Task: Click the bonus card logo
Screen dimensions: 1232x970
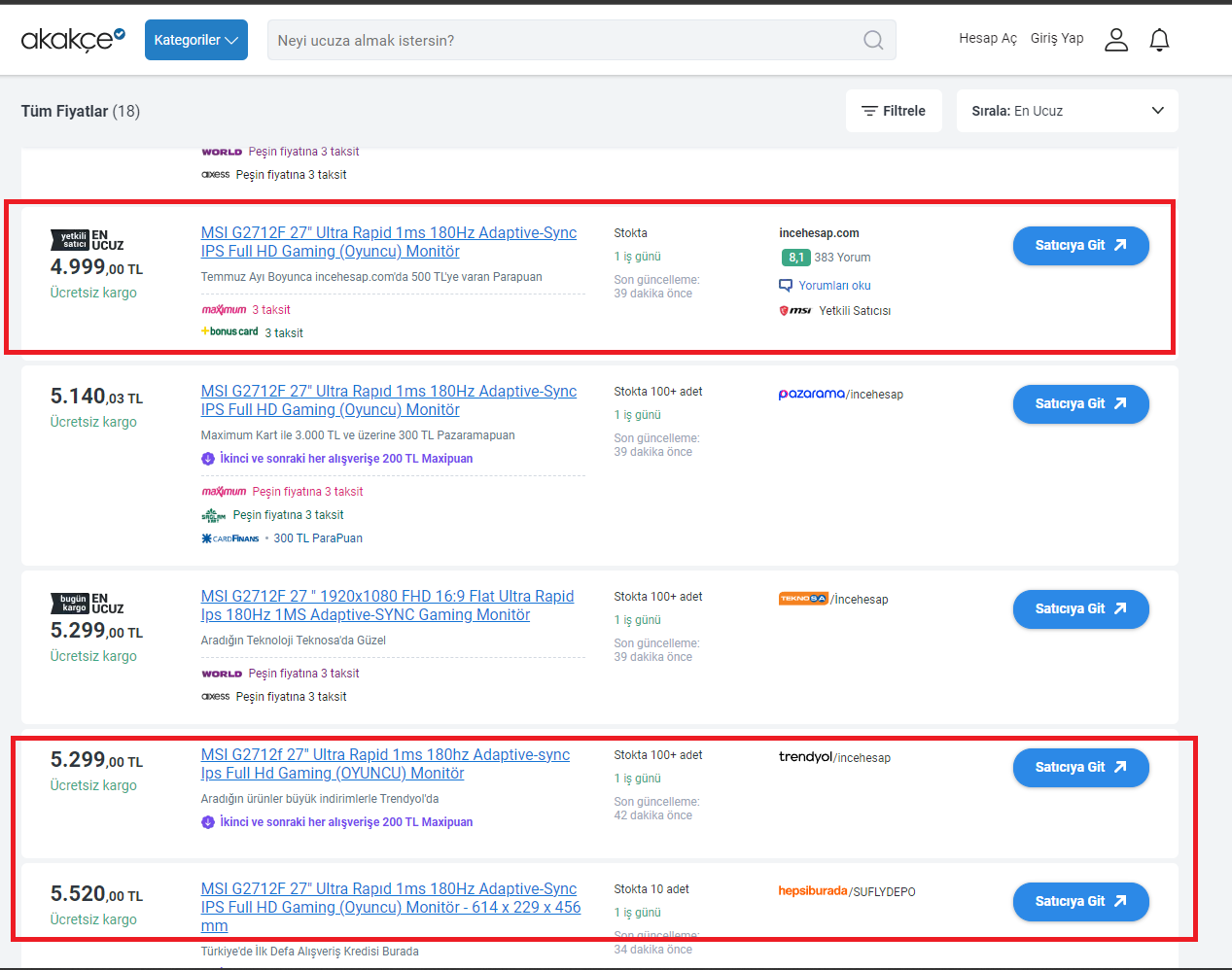Action: (229, 332)
